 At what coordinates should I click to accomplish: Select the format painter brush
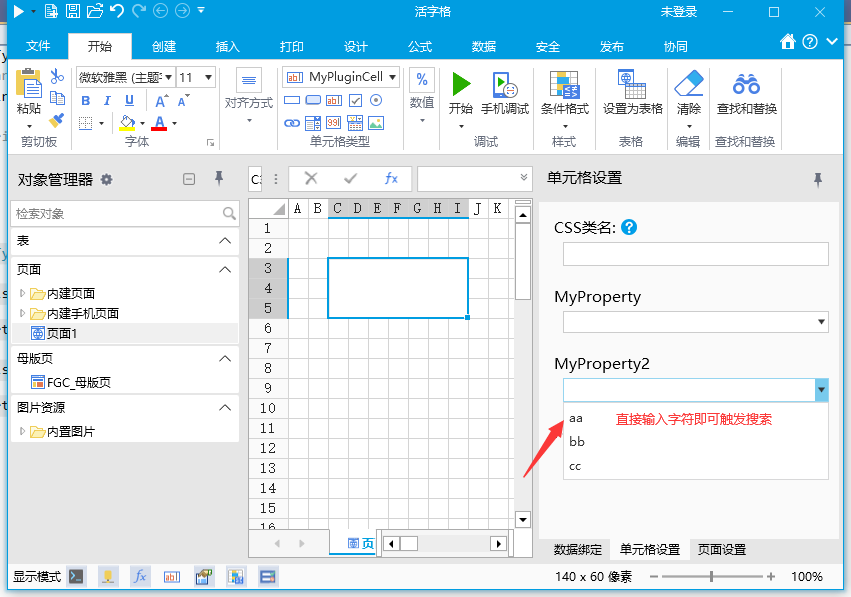[x=56, y=120]
